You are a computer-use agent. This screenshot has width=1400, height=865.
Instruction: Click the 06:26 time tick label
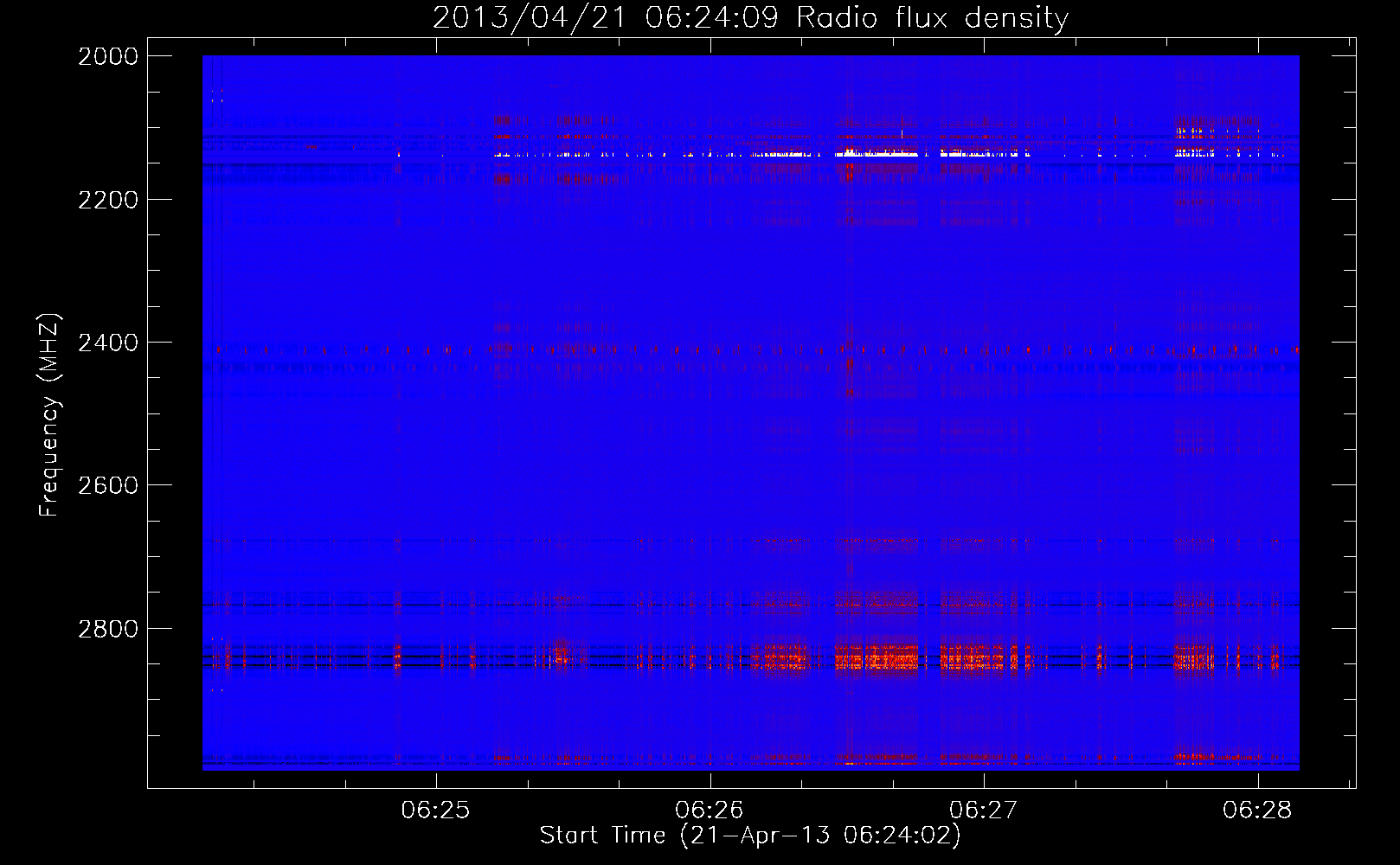pos(710,811)
